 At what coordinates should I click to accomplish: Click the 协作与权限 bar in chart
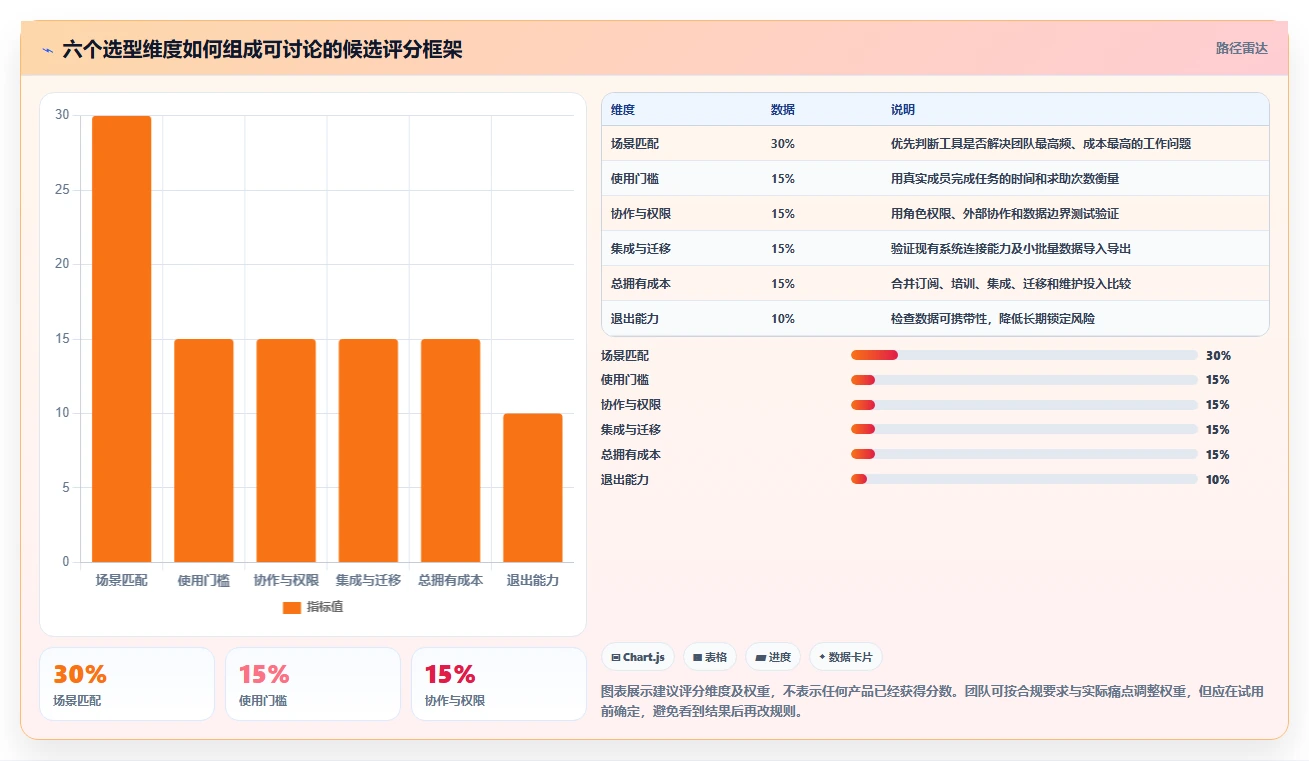click(286, 450)
